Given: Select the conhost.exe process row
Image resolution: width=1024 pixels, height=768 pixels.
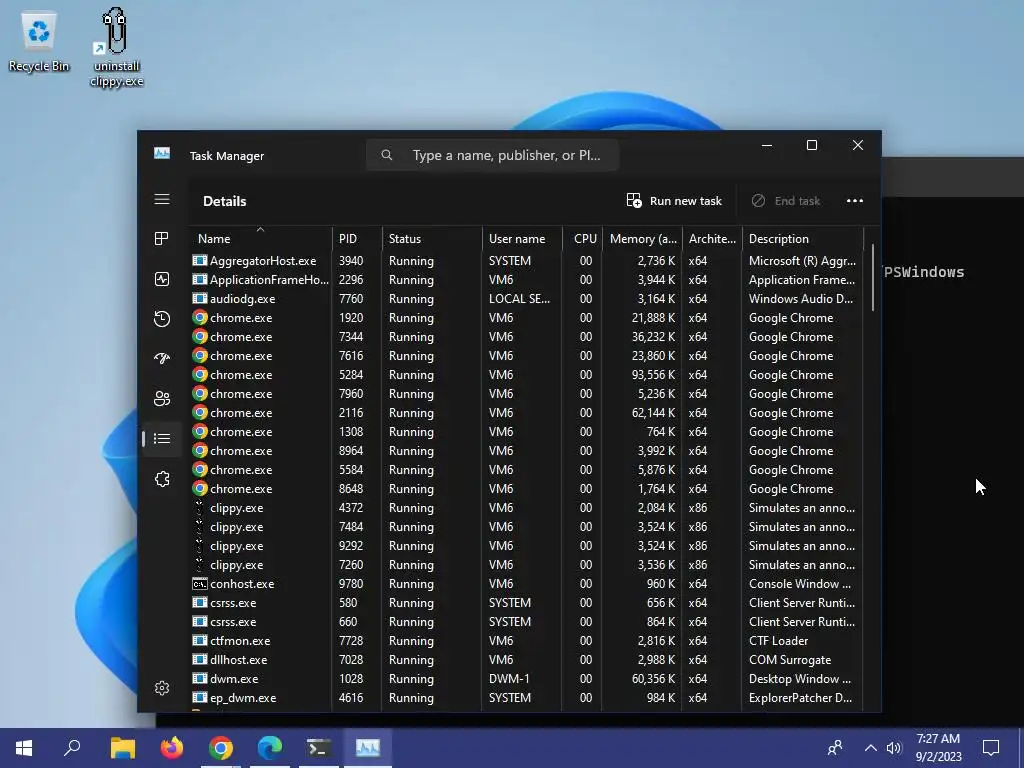Looking at the screenshot, I should (x=526, y=584).
